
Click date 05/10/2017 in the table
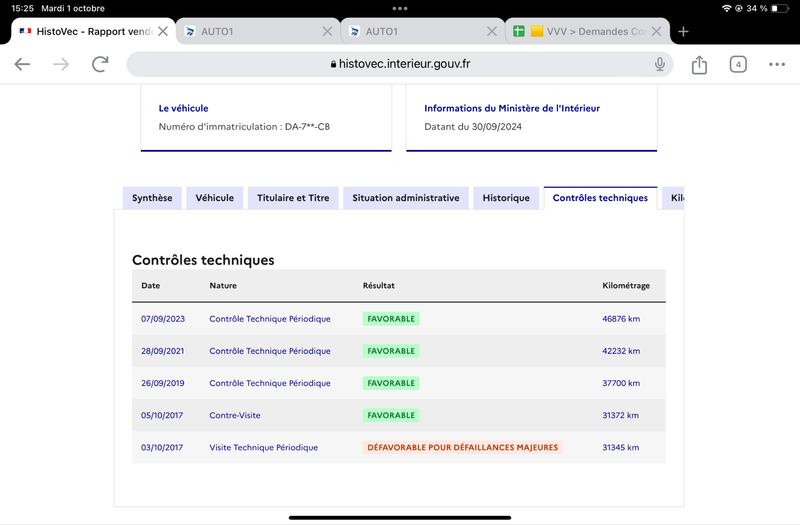(x=162, y=415)
